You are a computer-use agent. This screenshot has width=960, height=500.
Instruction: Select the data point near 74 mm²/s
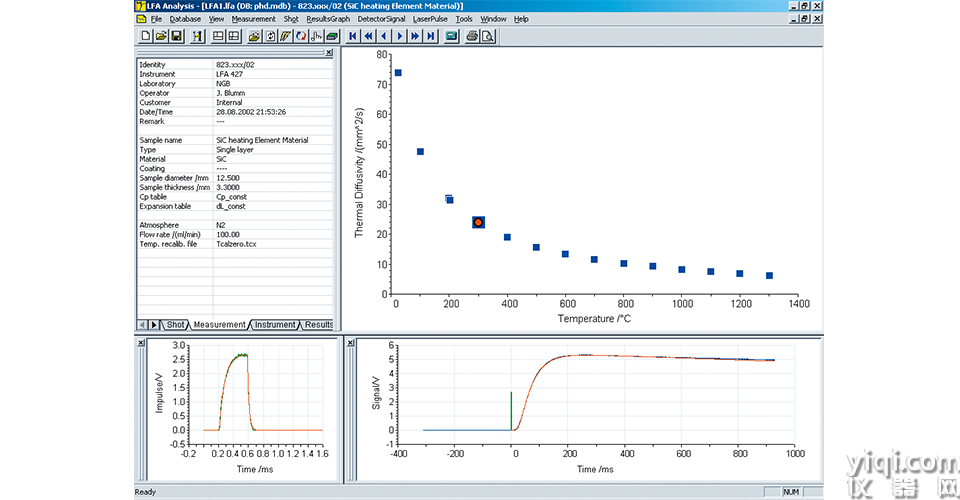[x=398, y=73]
